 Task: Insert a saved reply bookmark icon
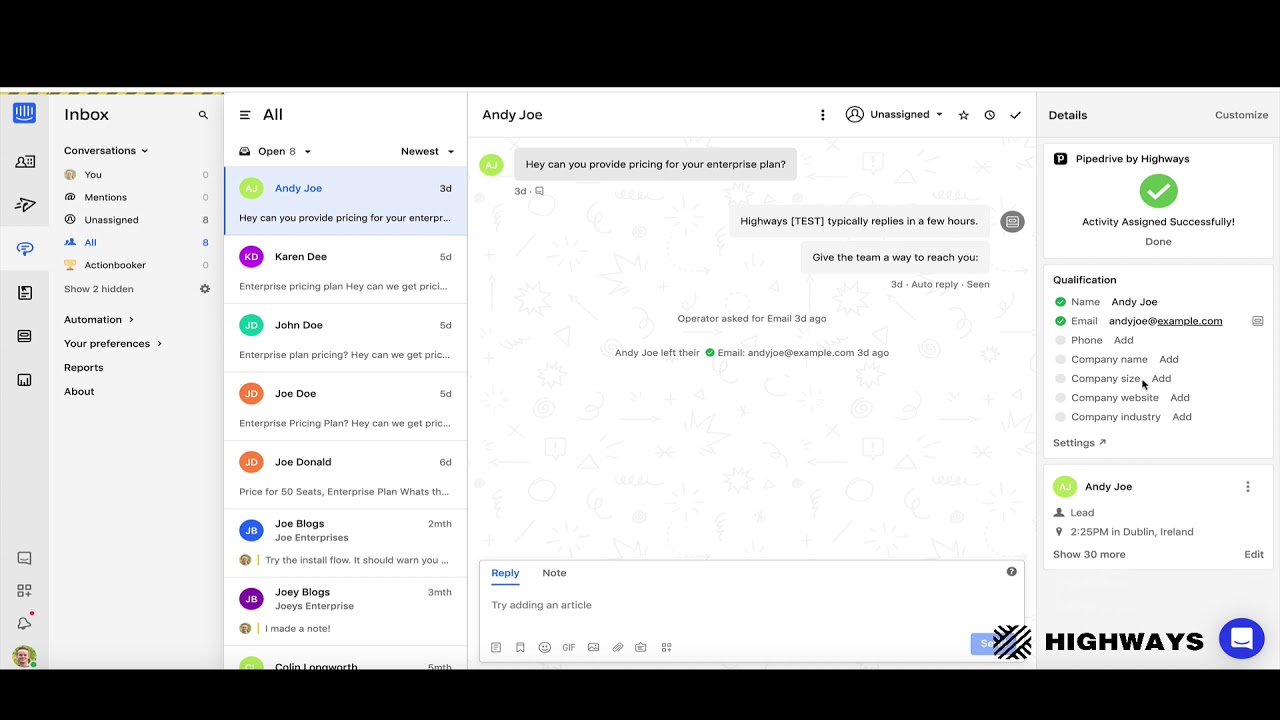[520, 647]
